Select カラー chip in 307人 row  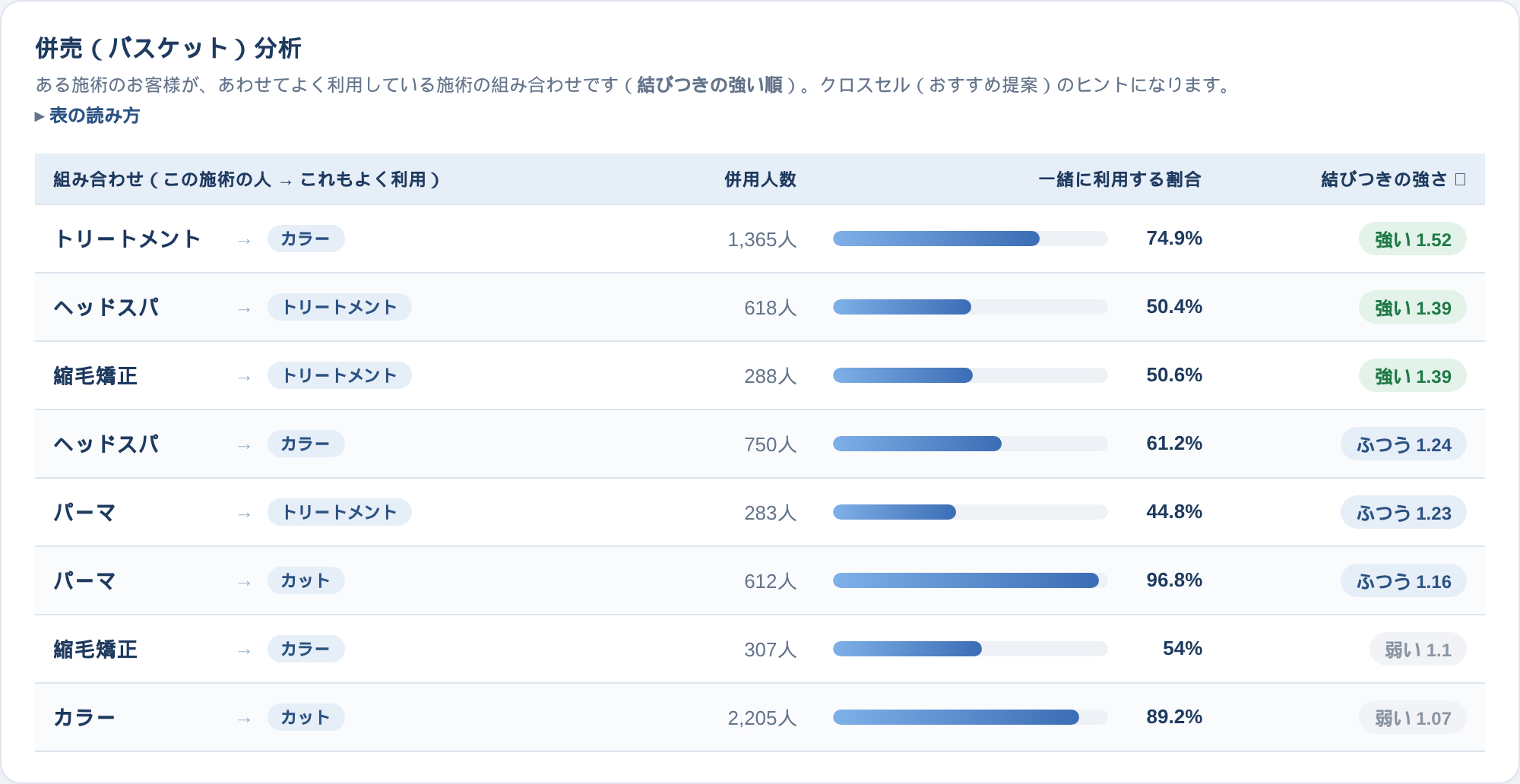306,649
